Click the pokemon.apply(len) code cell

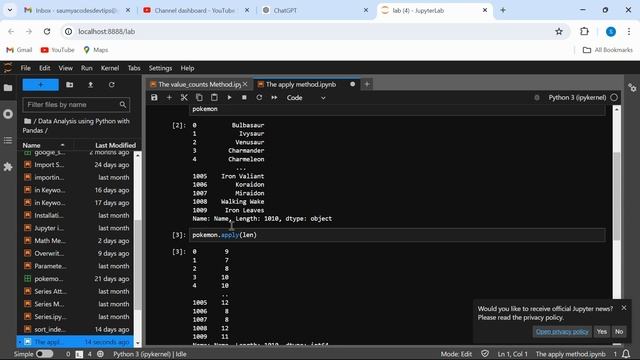[x=397, y=235]
